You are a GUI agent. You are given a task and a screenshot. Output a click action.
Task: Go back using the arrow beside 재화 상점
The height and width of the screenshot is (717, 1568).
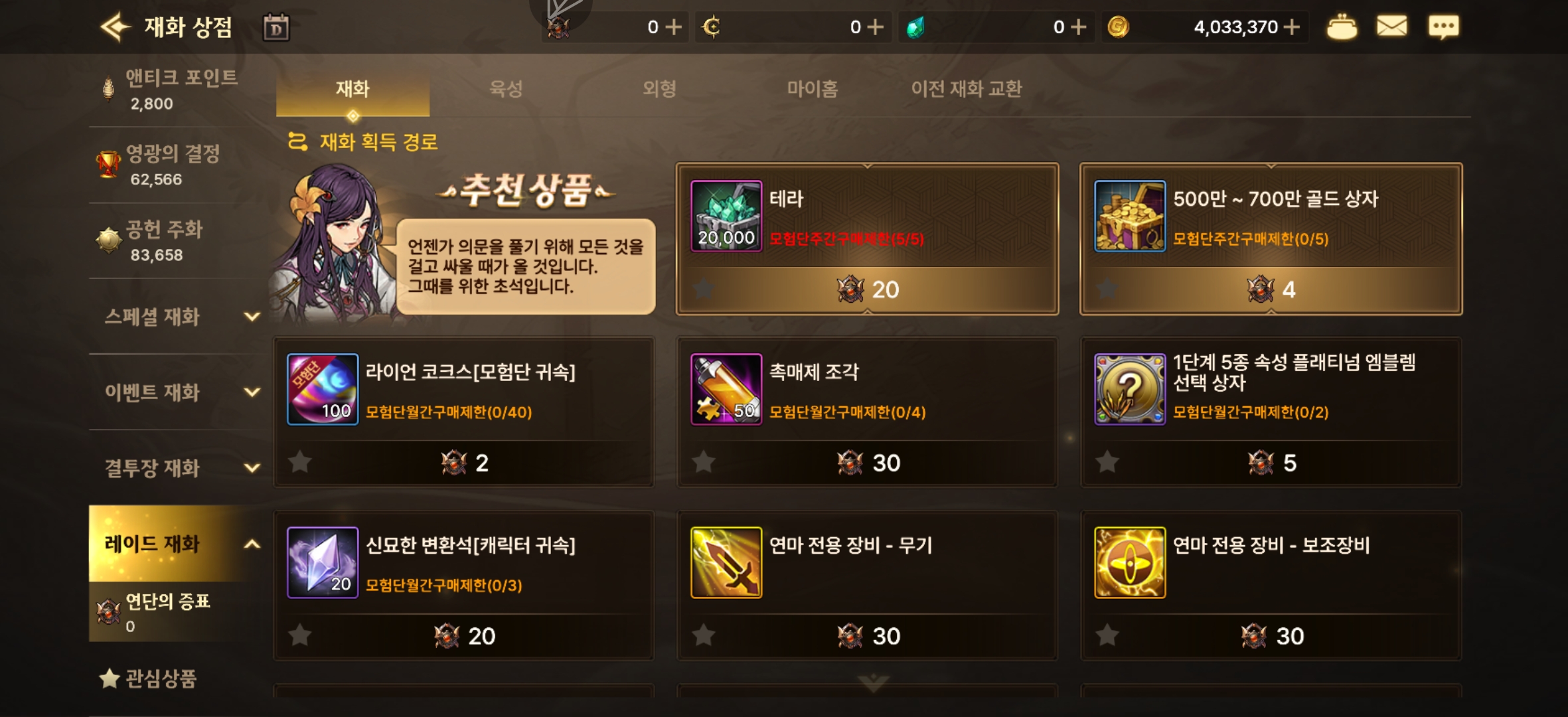pos(116,27)
